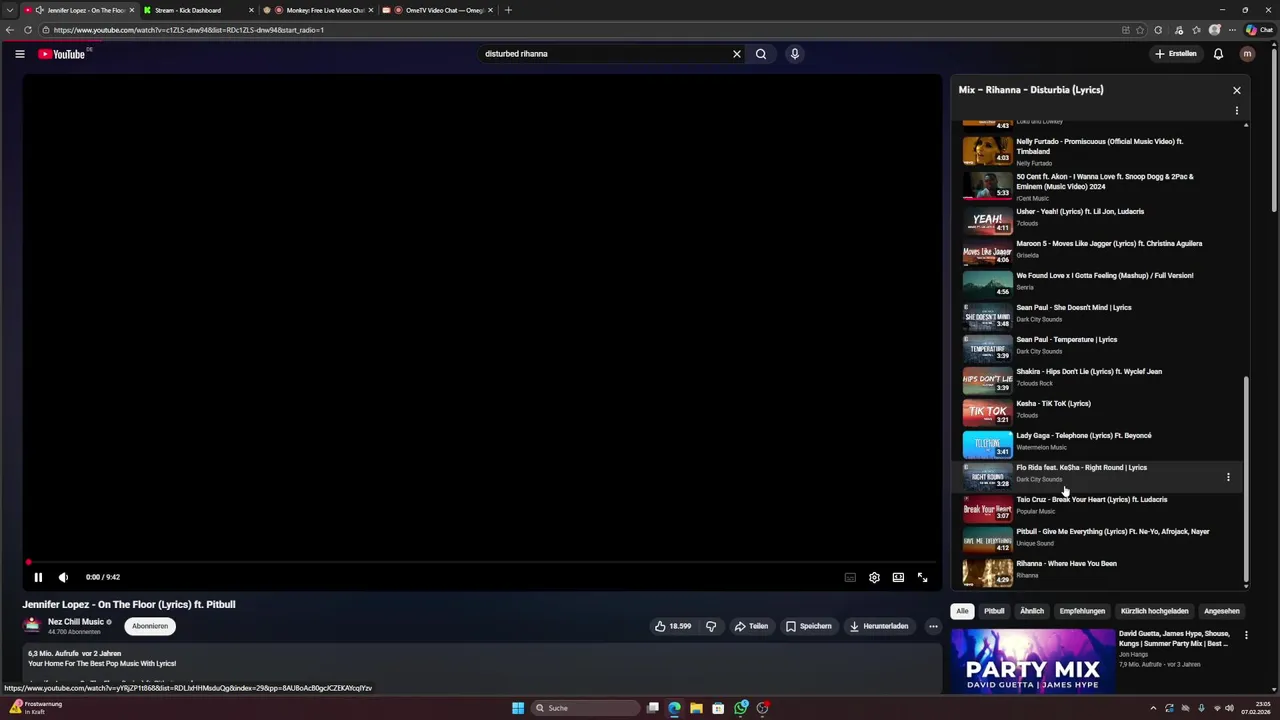Image resolution: width=1280 pixels, height=720 pixels.
Task: Clear the search box text
Action: pyautogui.click(x=737, y=54)
